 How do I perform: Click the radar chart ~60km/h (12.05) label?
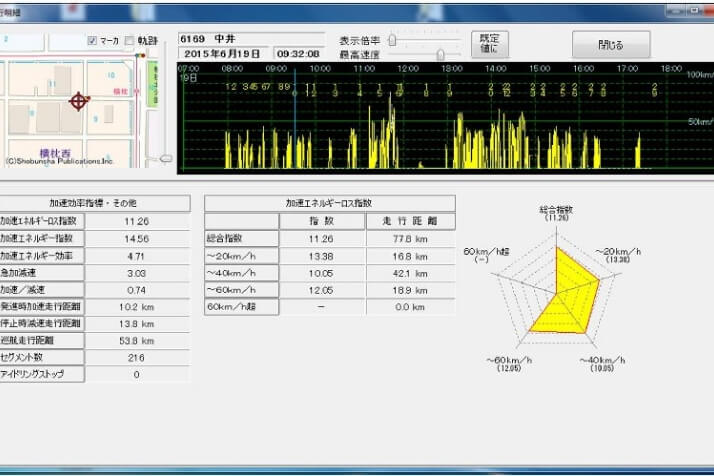click(x=509, y=364)
